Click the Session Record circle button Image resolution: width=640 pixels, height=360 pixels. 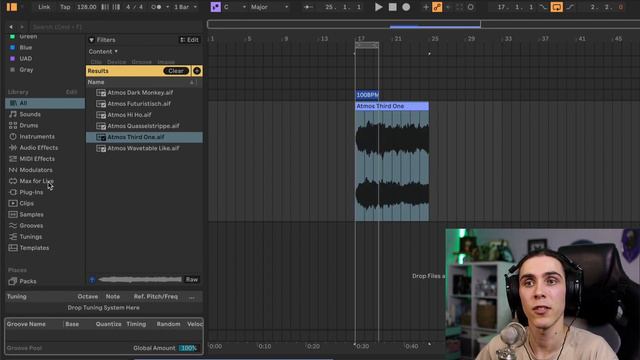pos(471,7)
